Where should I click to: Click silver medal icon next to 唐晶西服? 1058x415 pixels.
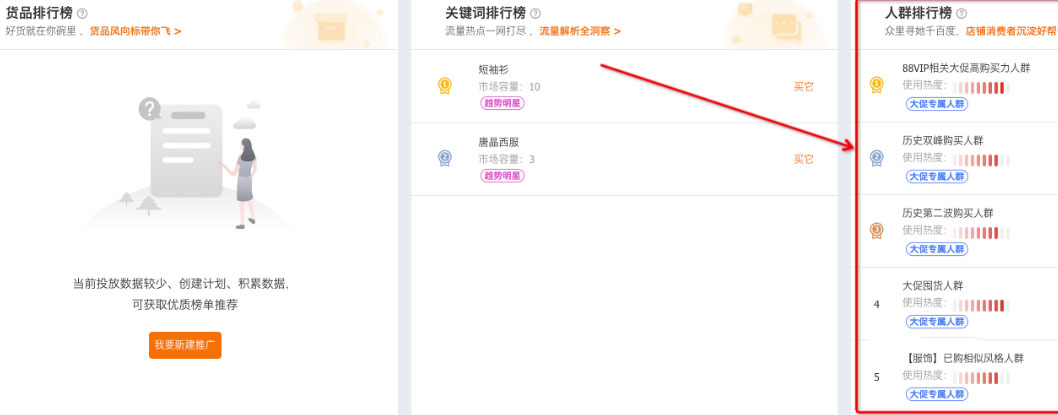point(445,158)
